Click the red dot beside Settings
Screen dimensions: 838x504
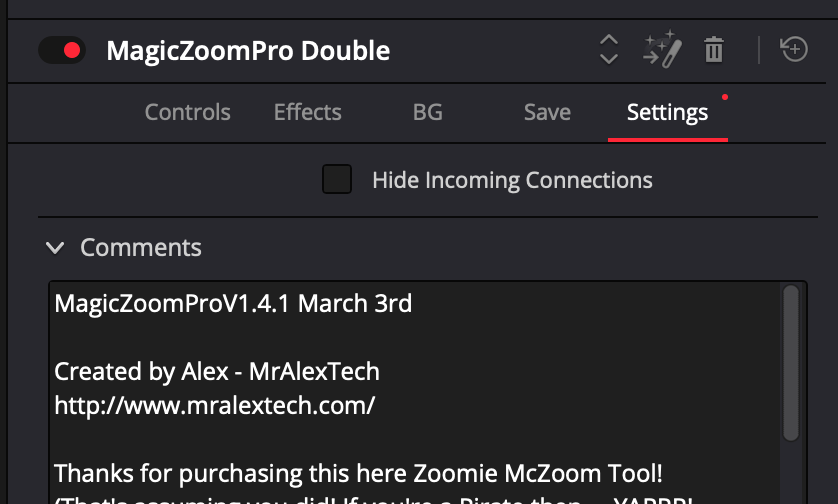725,98
